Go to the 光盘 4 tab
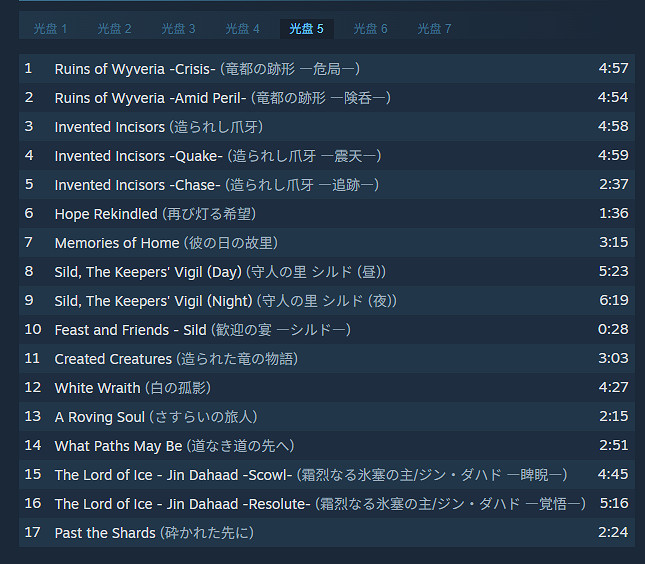 242,29
